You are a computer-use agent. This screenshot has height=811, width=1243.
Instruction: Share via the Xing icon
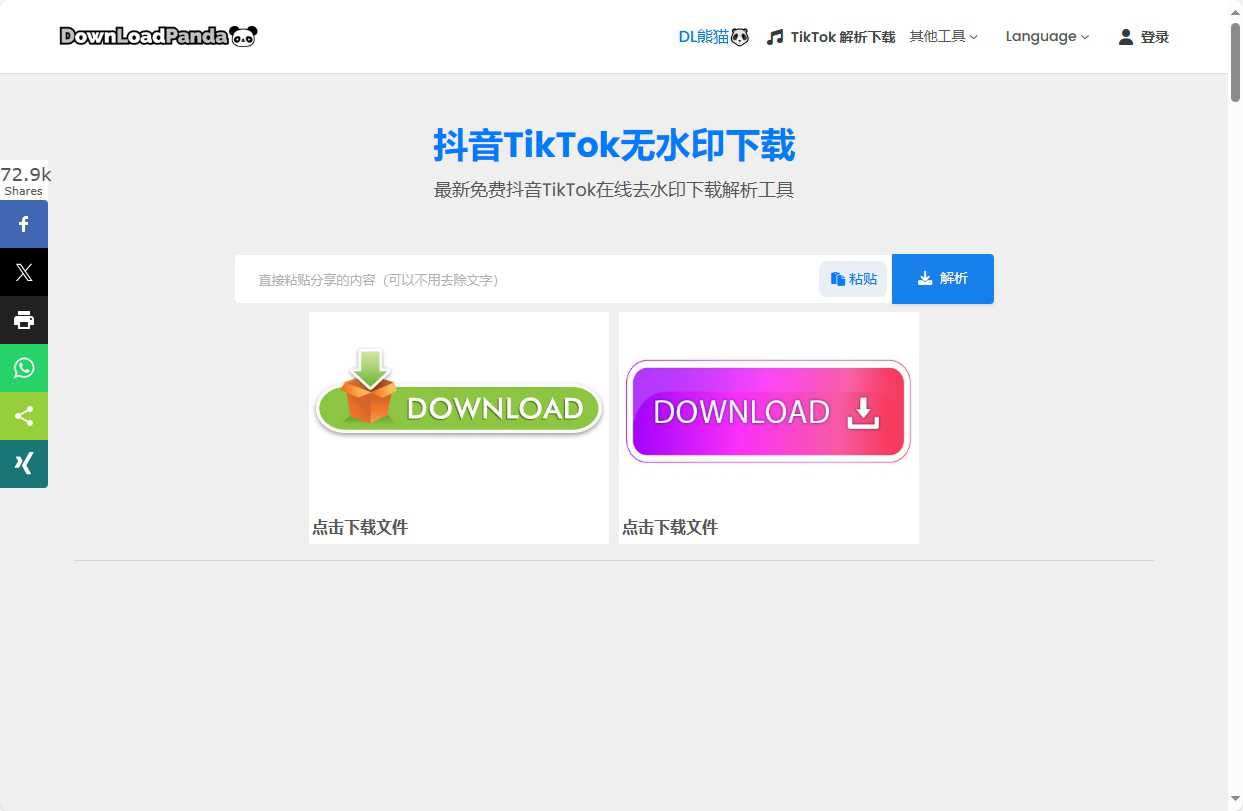[24, 464]
